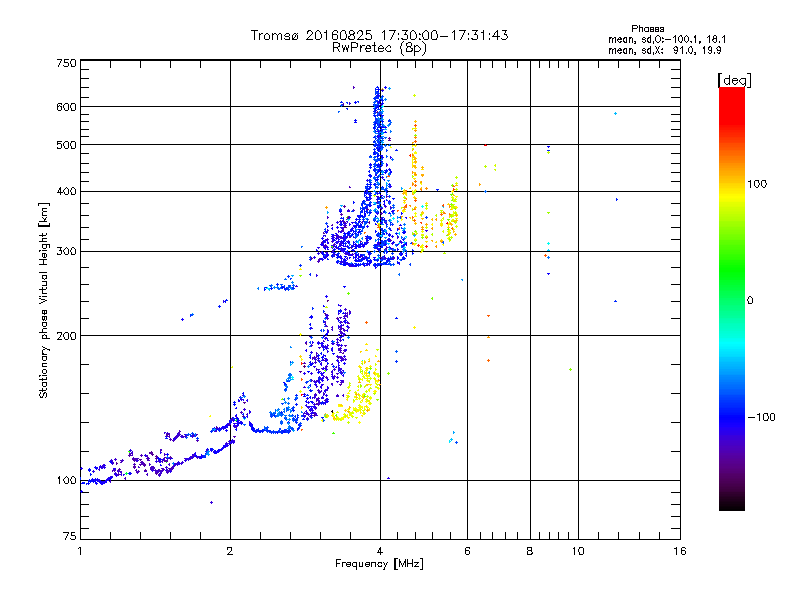
Task: Click the 'Frequency [MHz]' x-axis title
Action: pos(379,564)
